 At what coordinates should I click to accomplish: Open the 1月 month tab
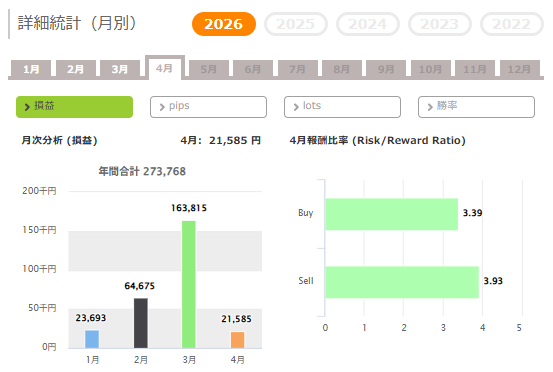31,69
